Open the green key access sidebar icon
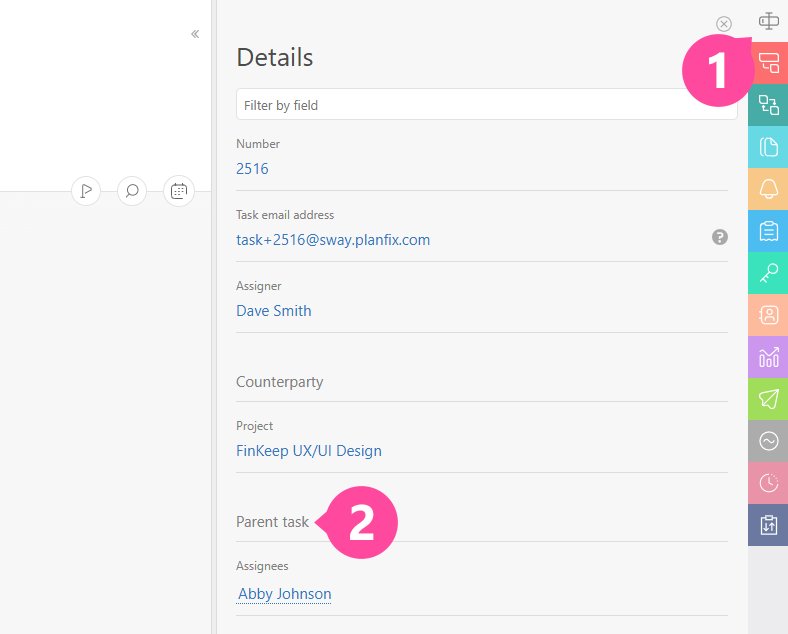 pos(768,273)
